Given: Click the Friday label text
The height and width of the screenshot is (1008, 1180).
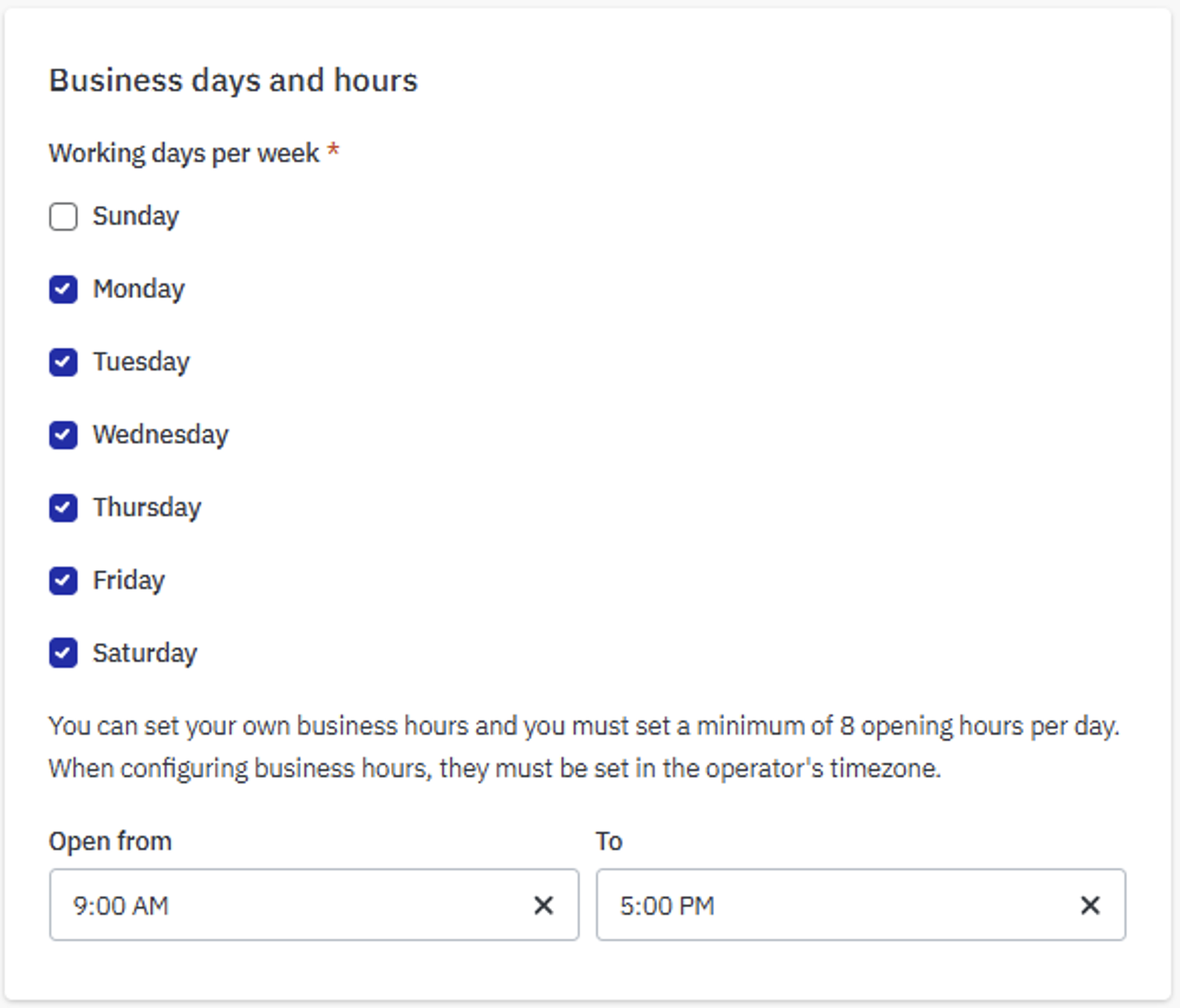Looking at the screenshot, I should point(128,580).
